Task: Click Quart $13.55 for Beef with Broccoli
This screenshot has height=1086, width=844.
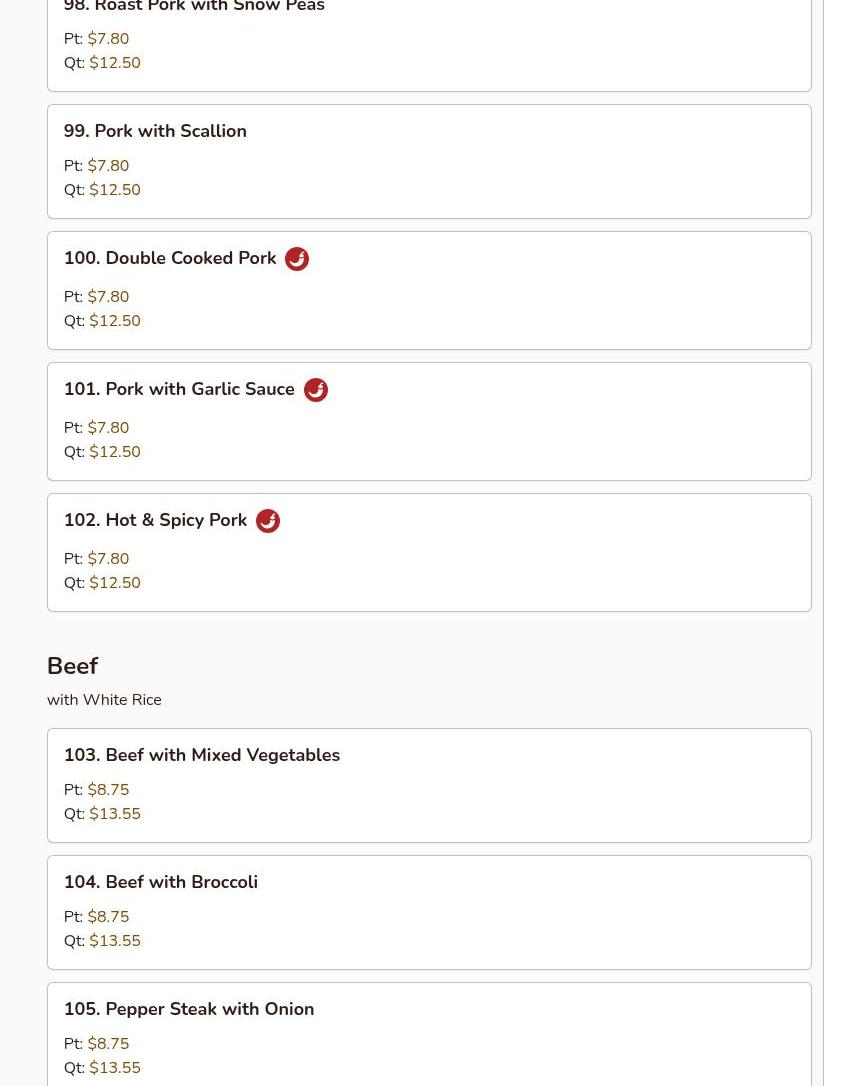Action: pyautogui.click(x=115, y=941)
